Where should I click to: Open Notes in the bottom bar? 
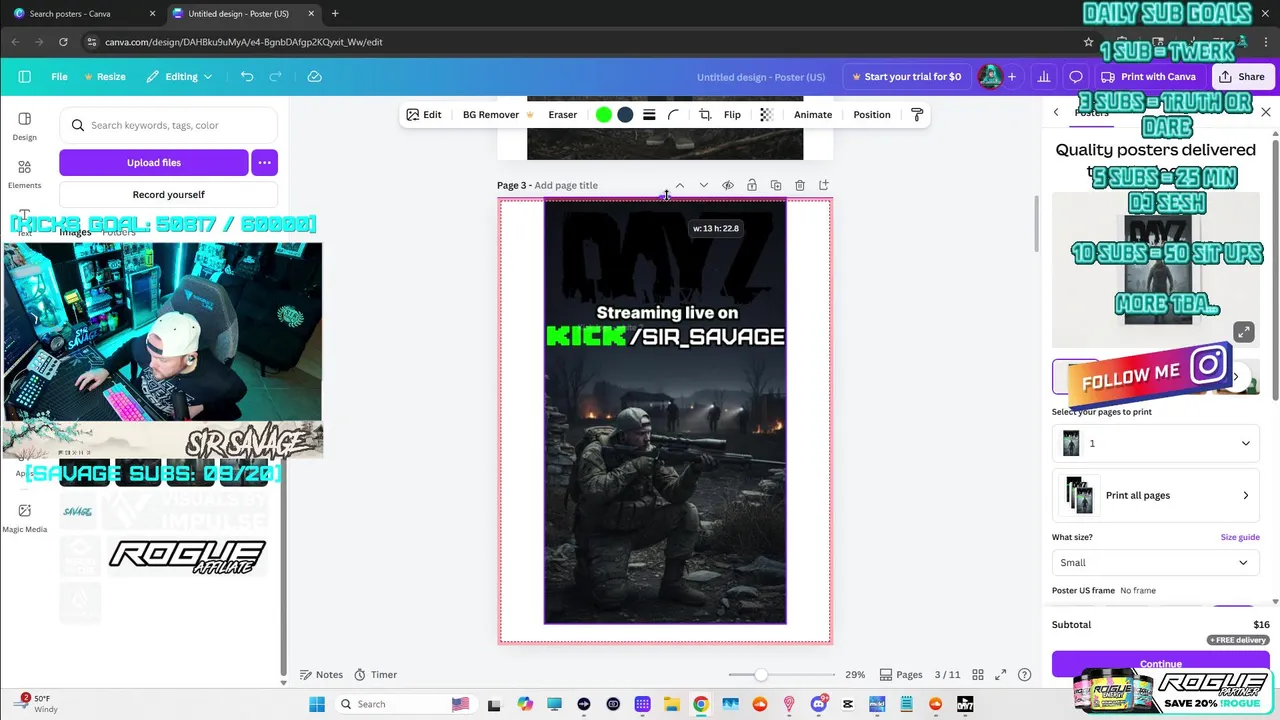click(322, 674)
